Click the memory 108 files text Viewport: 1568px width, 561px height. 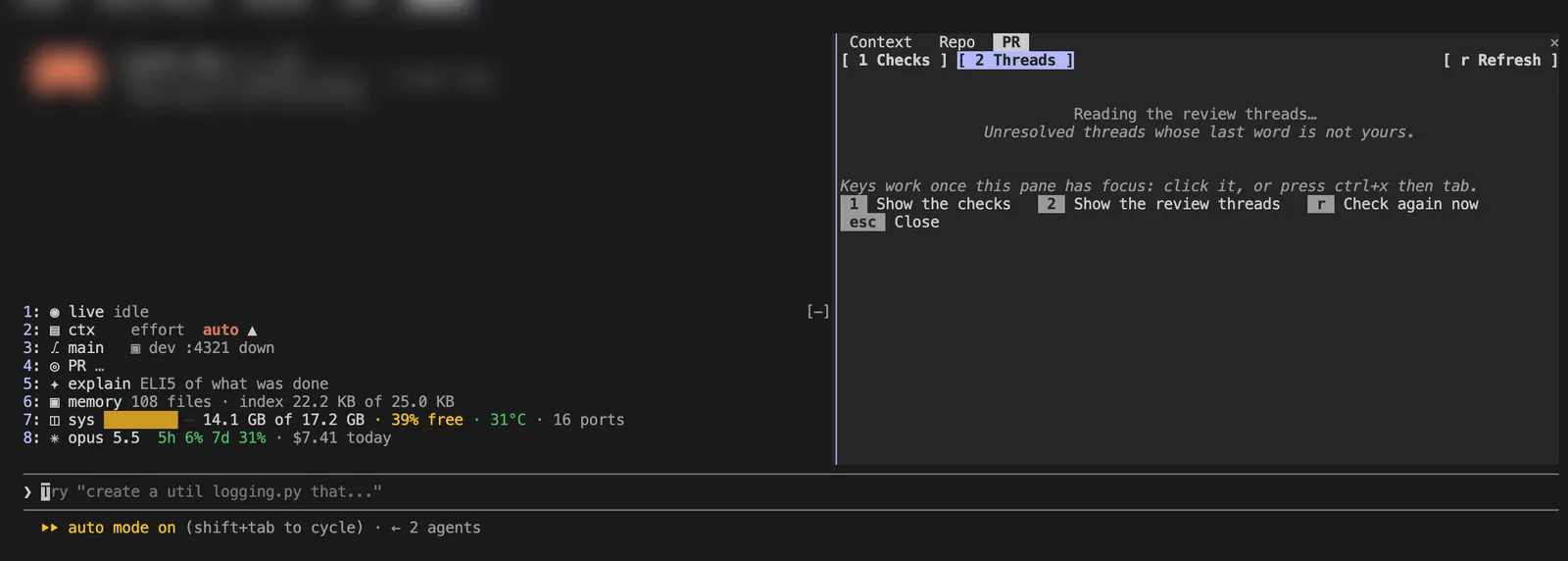click(x=139, y=402)
